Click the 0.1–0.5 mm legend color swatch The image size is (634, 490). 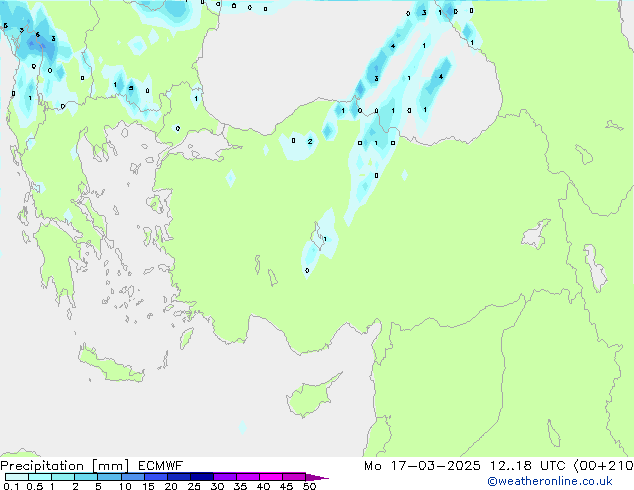pos(17,477)
